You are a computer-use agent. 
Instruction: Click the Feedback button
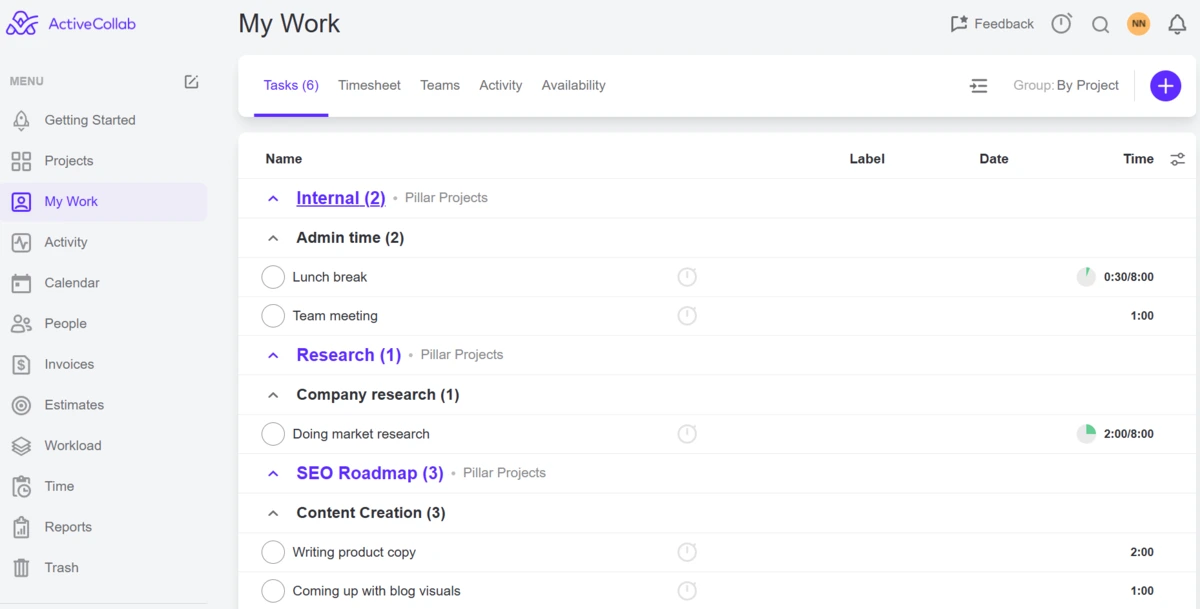992,24
